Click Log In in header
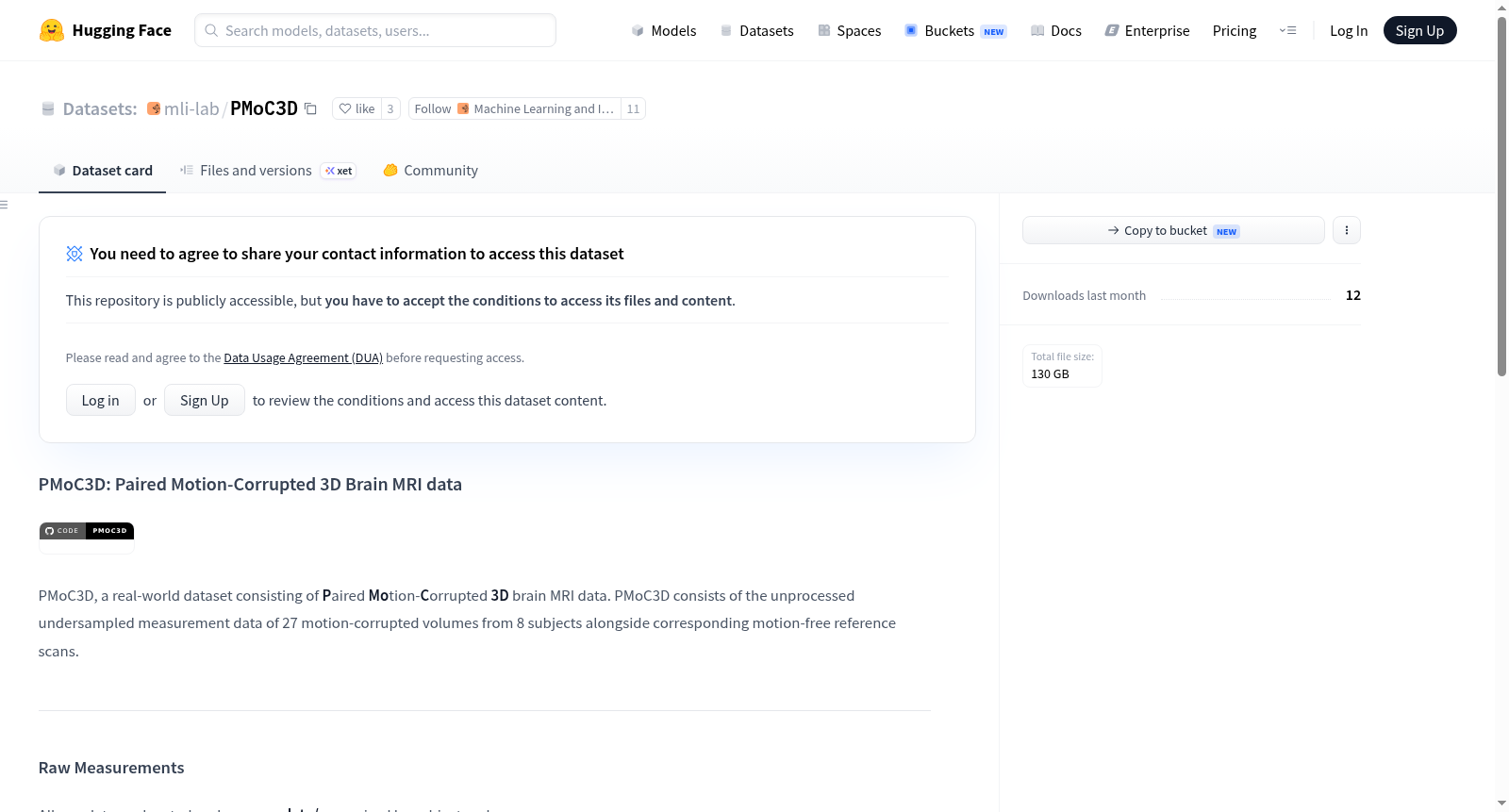 [x=1349, y=30]
